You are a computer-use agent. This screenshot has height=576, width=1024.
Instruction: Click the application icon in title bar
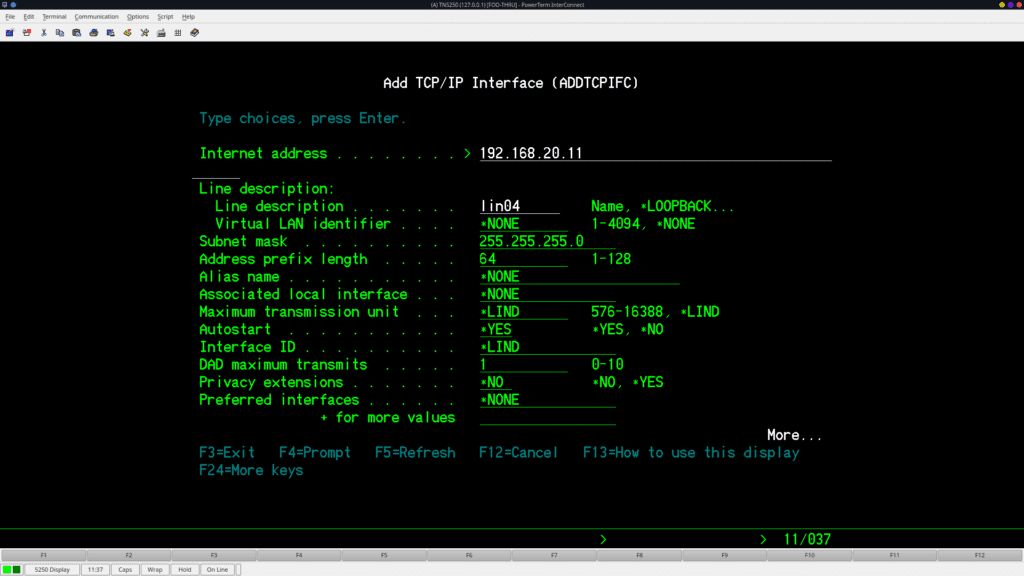(x=5, y=5)
